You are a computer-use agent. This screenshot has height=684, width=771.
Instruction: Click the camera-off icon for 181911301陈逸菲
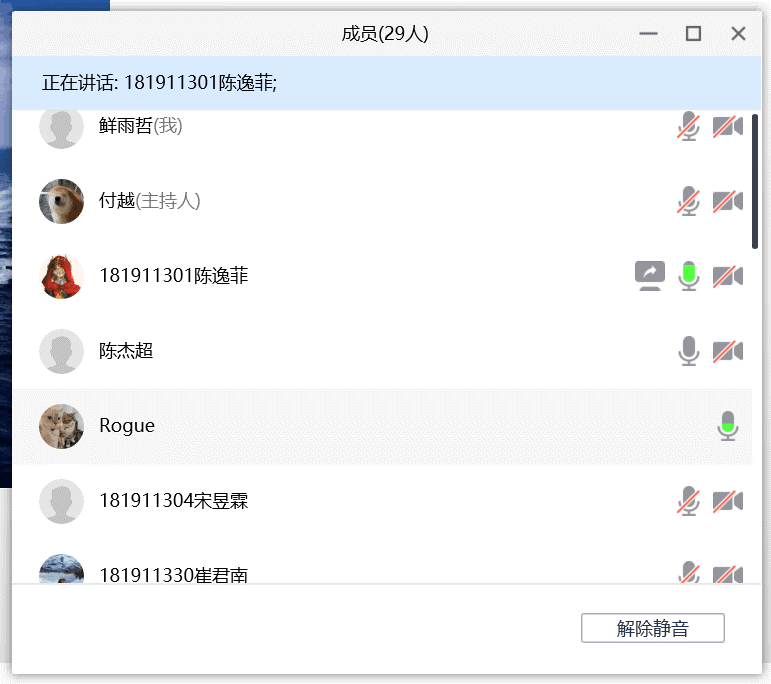(x=727, y=276)
